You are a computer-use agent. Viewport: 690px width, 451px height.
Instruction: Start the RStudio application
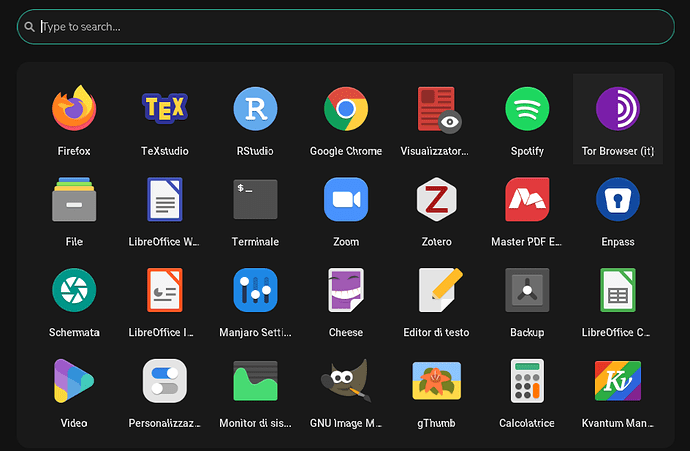point(255,108)
